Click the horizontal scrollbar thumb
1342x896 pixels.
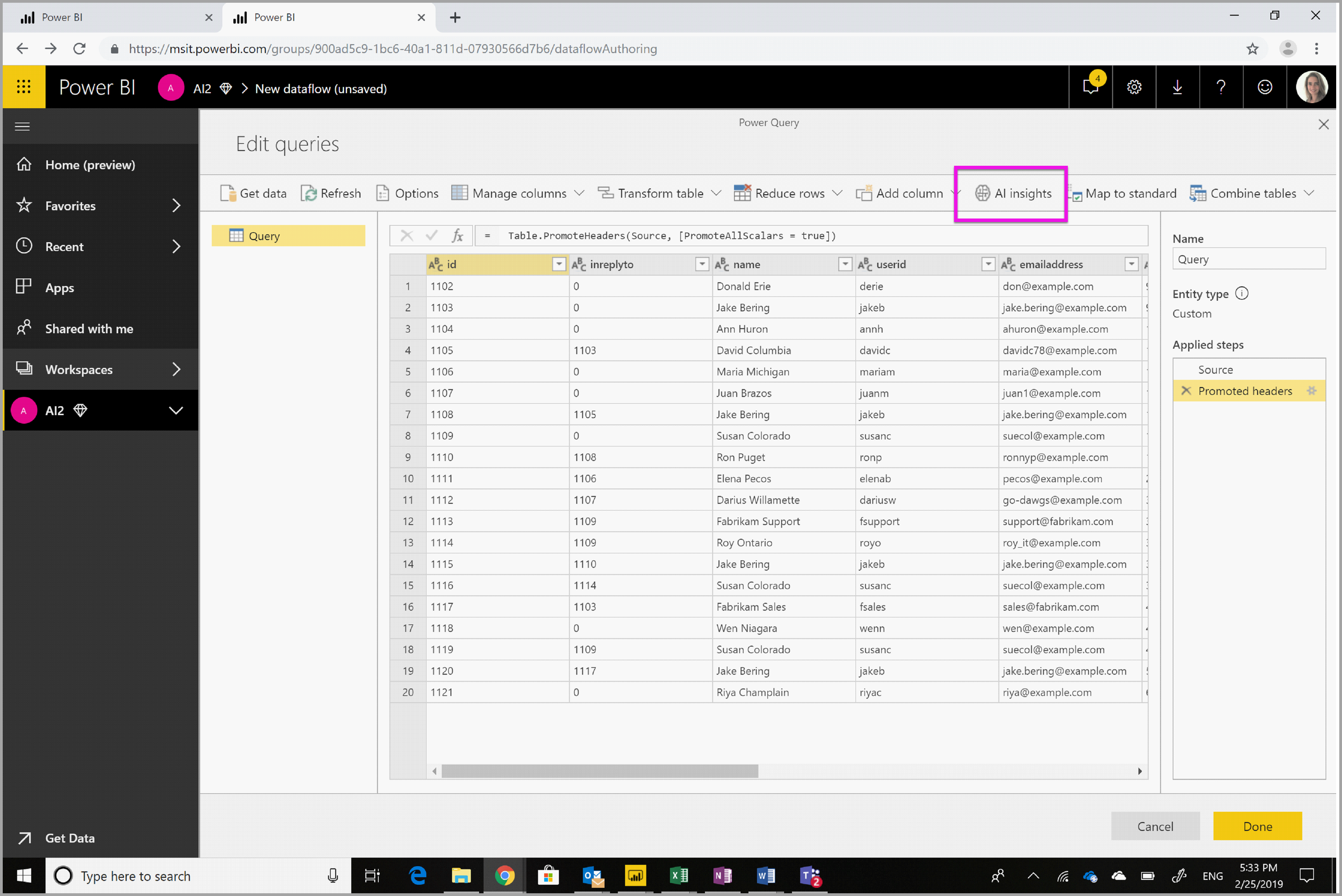coord(600,771)
